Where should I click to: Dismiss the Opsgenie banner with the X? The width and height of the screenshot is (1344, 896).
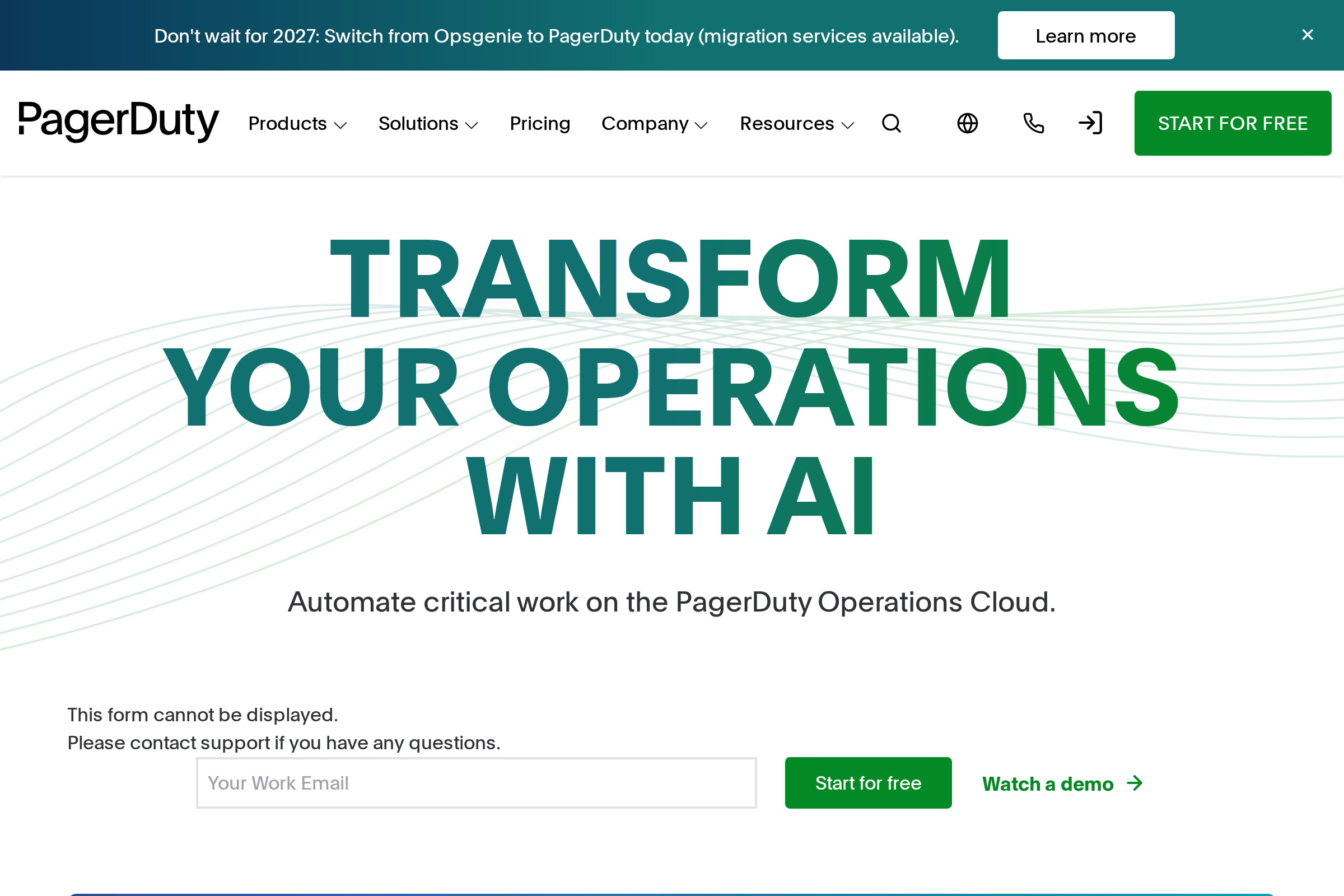[x=1307, y=35]
